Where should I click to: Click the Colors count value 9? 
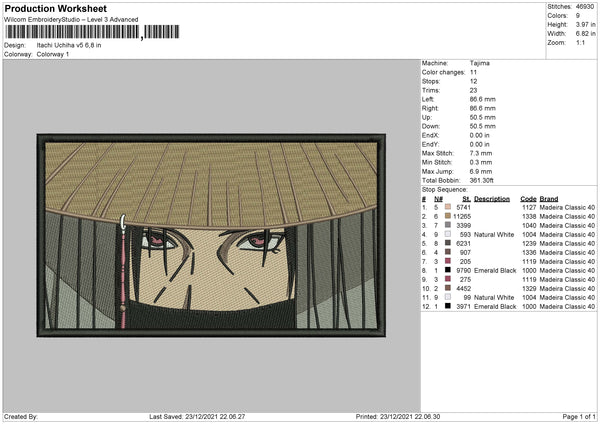click(578, 16)
